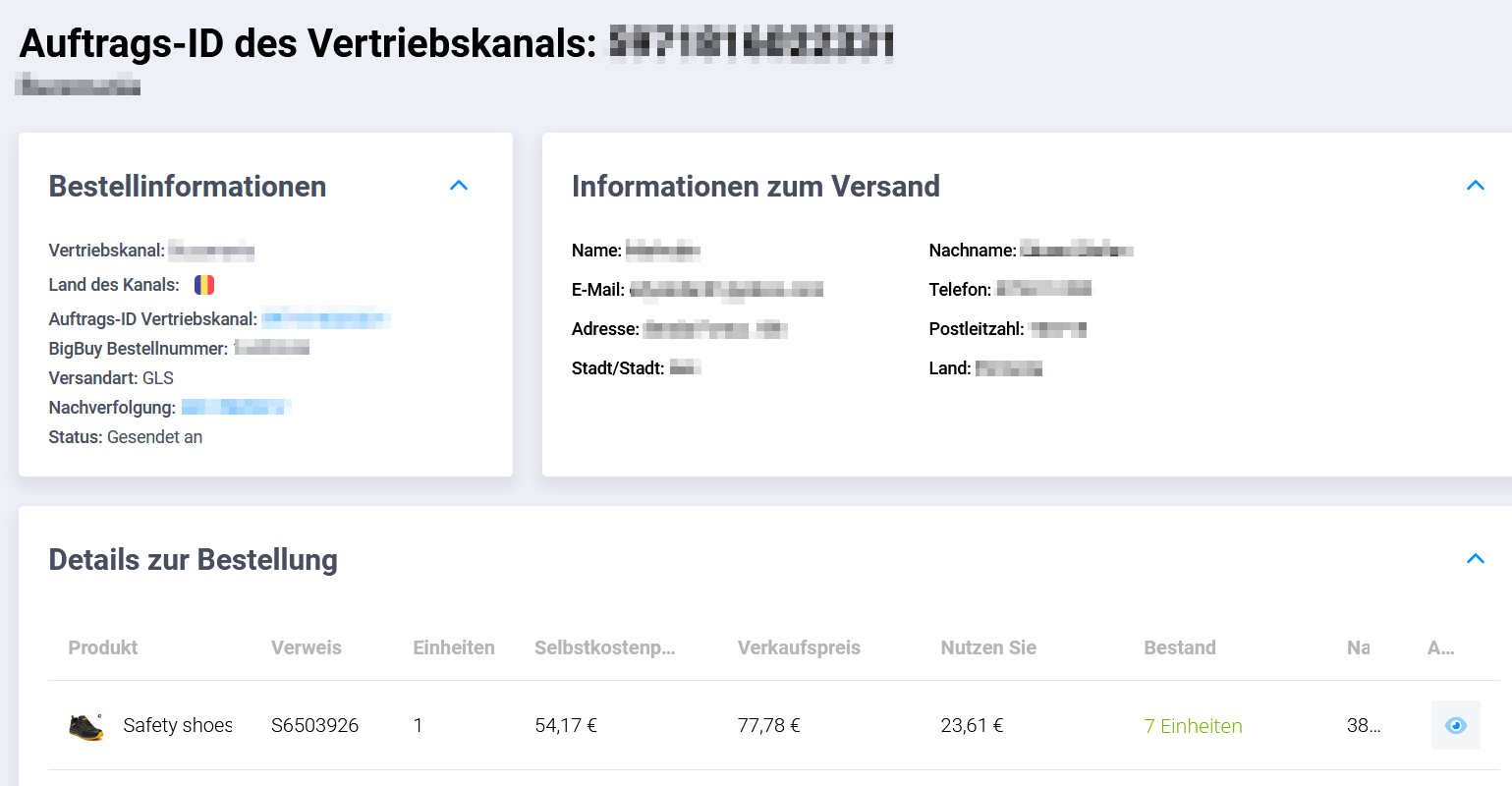
Task: Open the Auftrags-ID Vertriebskanal link
Action: (x=325, y=319)
